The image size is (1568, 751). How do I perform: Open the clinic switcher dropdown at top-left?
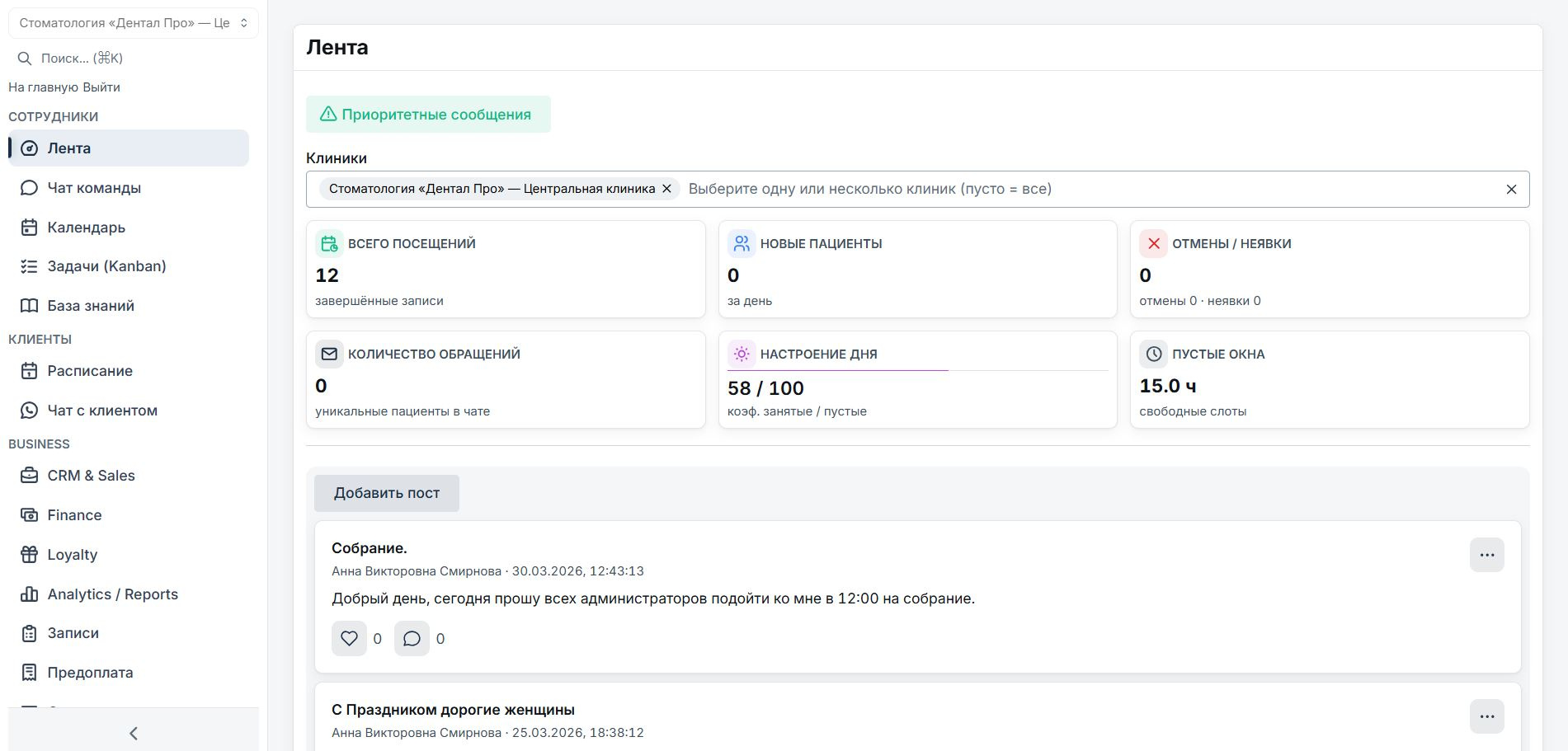[134, 23]
